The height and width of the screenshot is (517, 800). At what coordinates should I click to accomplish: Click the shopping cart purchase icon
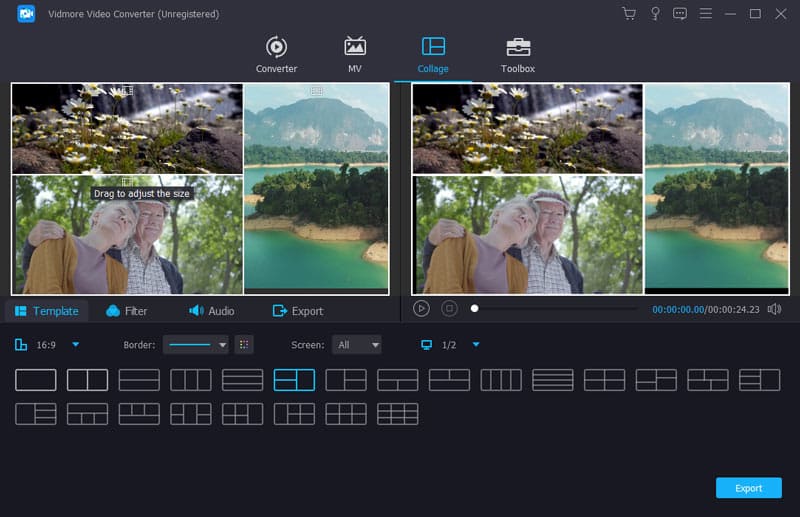coord(628,14)
